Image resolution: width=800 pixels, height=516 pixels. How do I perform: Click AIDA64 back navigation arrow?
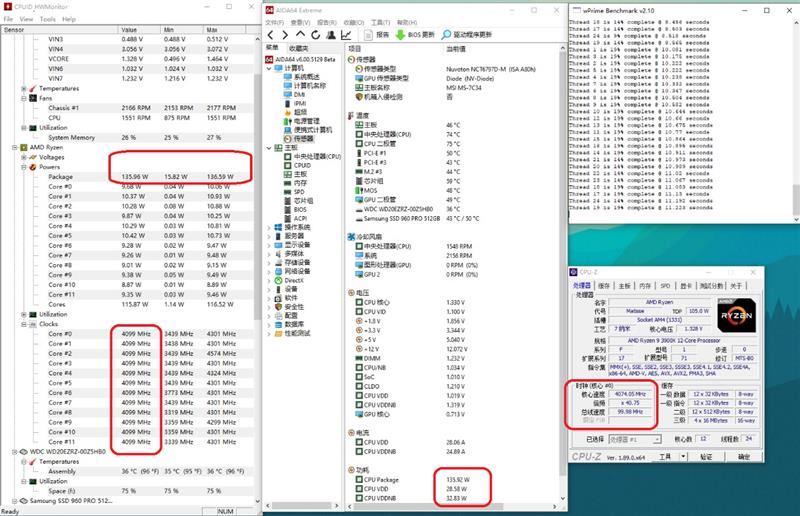270,35
